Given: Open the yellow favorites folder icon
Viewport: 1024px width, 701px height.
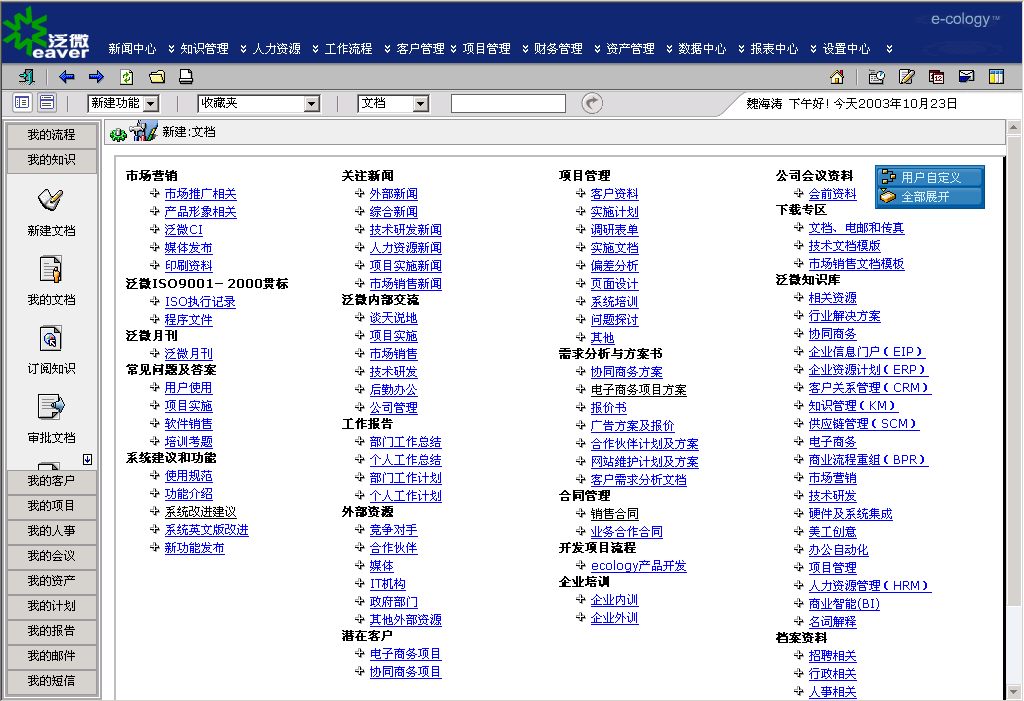Looking at the screenshot, I should point(157,77).
